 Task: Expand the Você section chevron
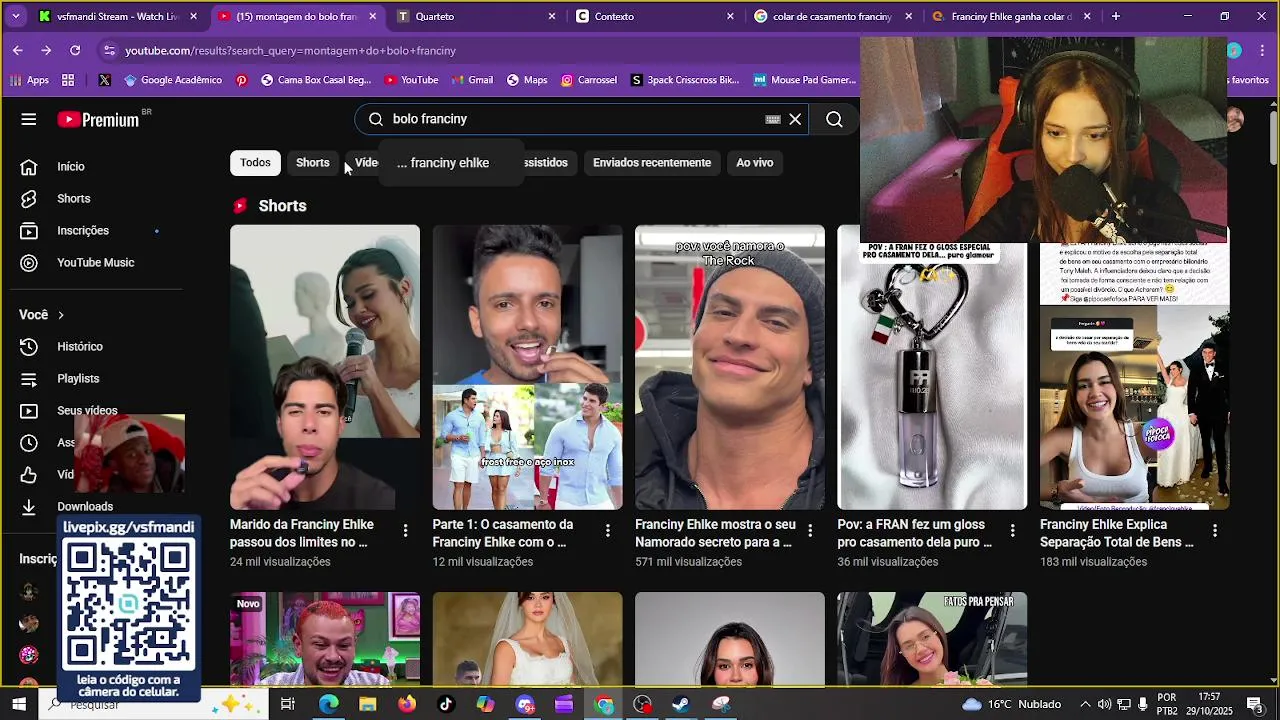(x=60, y=315)
